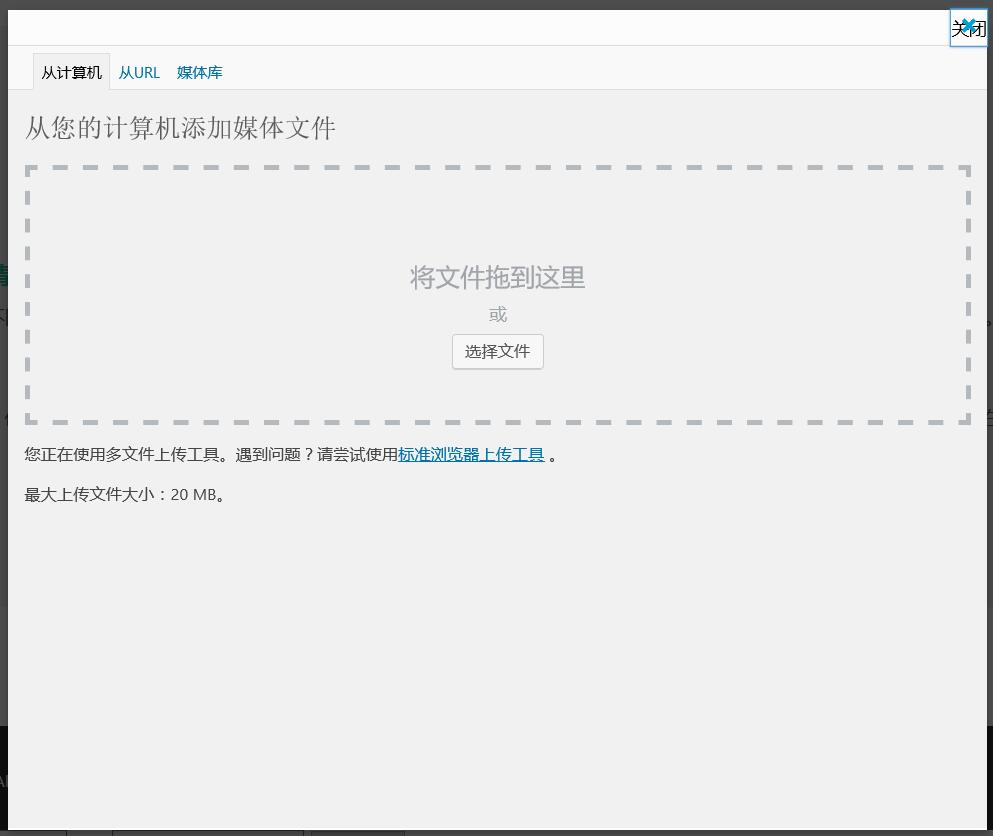
Task: Click the 或 label above 选择文件
Action: point(498,315)
